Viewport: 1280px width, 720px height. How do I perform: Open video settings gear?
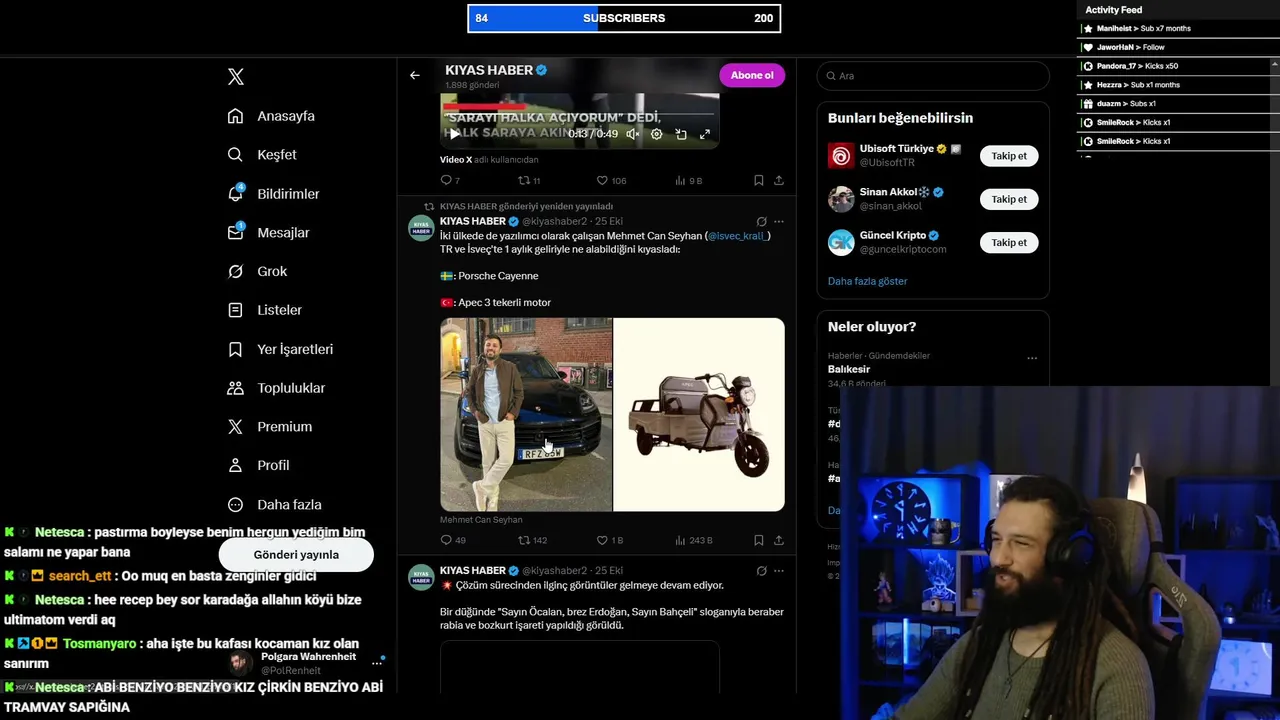pos(656,134)
